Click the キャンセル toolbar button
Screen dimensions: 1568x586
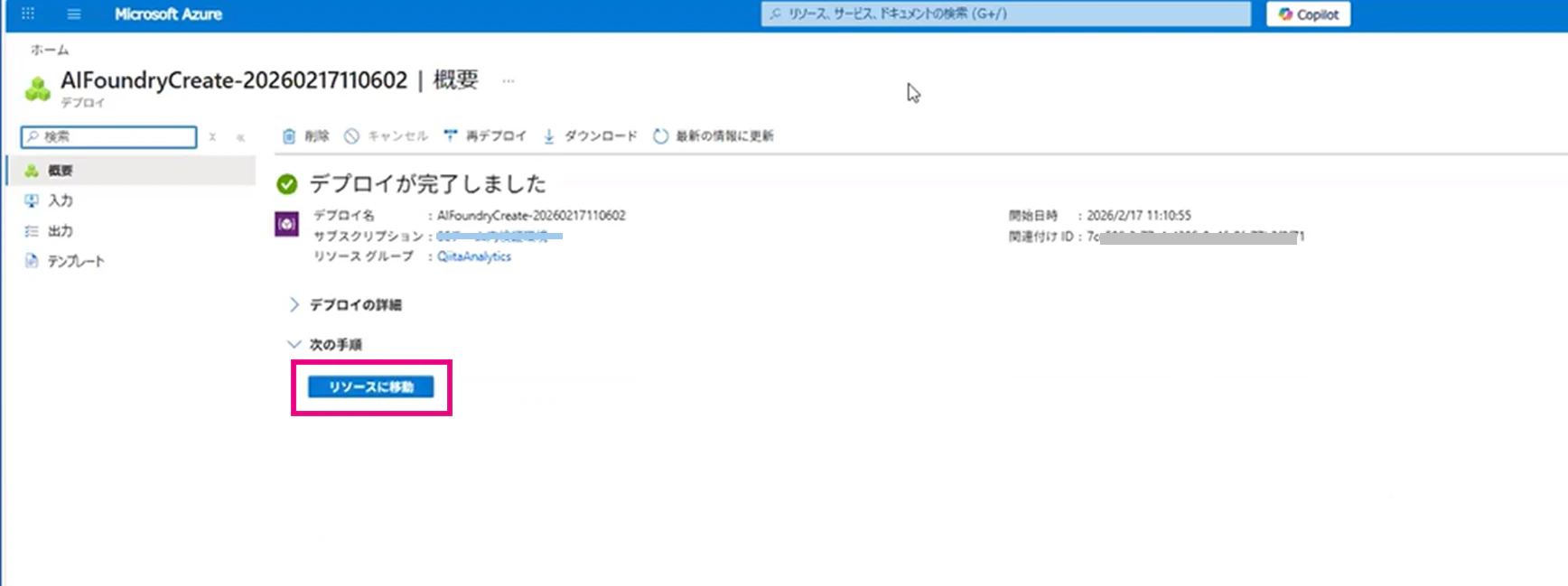pos(387,136)
